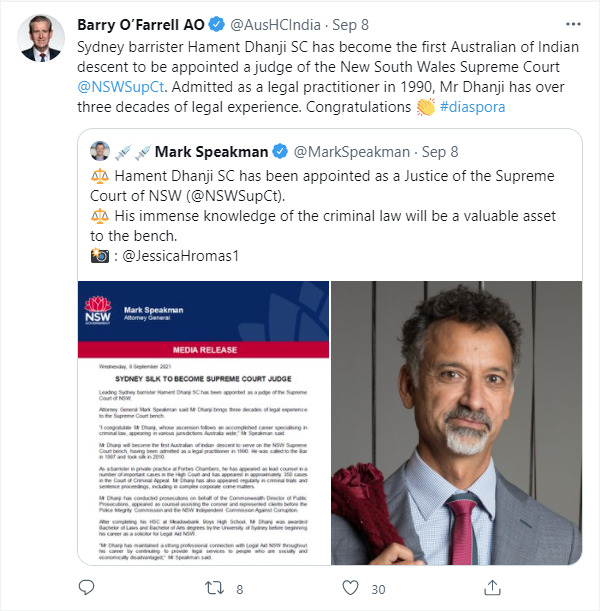Open the three-dot more options menu

pyautogui.click(x=573, y=24)
